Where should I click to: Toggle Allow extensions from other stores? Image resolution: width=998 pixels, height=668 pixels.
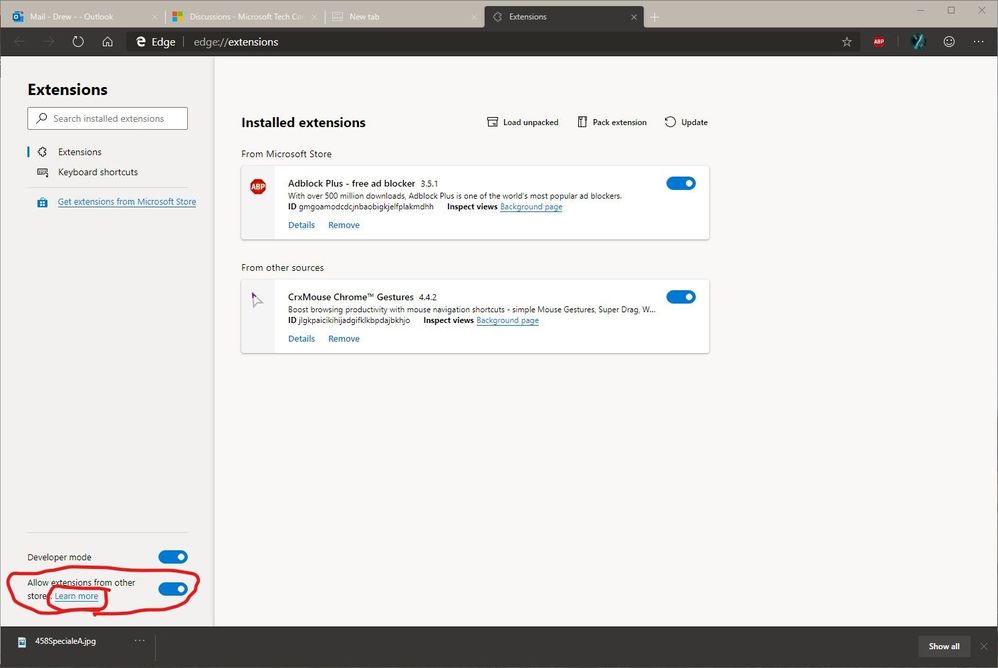(x=173, y=589)
